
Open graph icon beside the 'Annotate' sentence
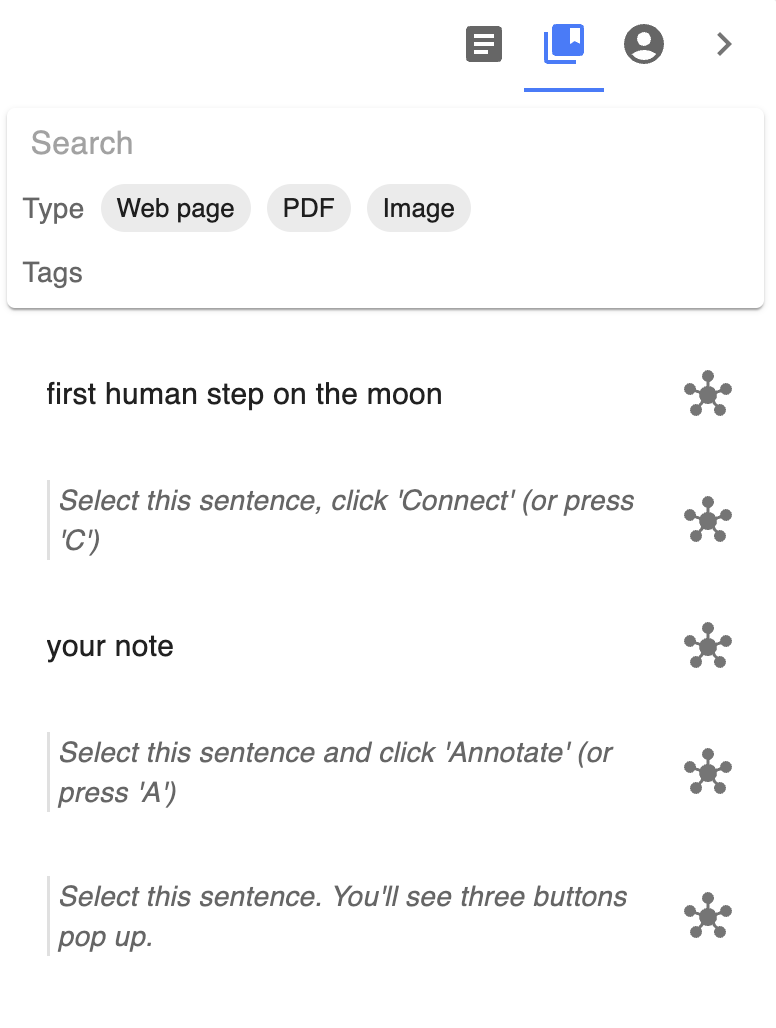pos(708,771)
